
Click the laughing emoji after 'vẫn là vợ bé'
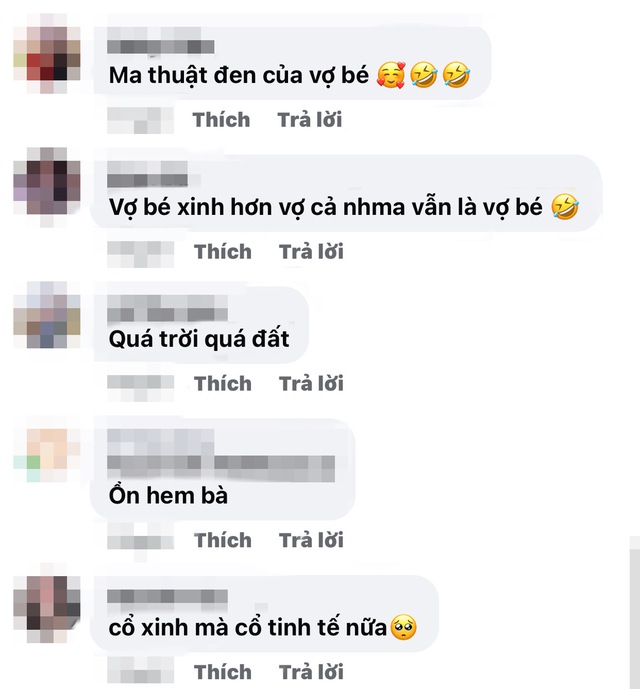[x=565, y=207]
